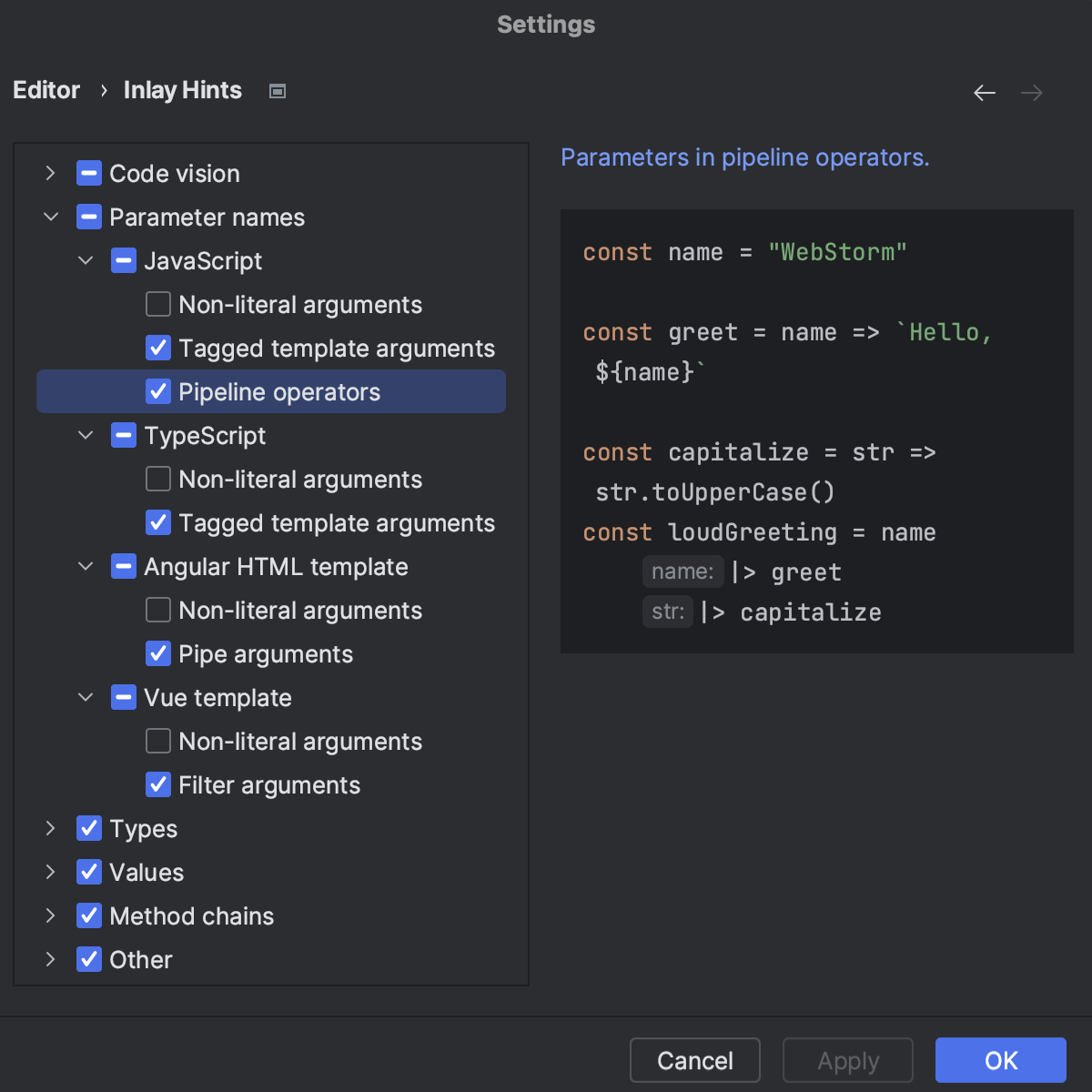Screen dimensions: 1092x1092
Task: Expand the Code vision section
Action: tap(50, 173)
